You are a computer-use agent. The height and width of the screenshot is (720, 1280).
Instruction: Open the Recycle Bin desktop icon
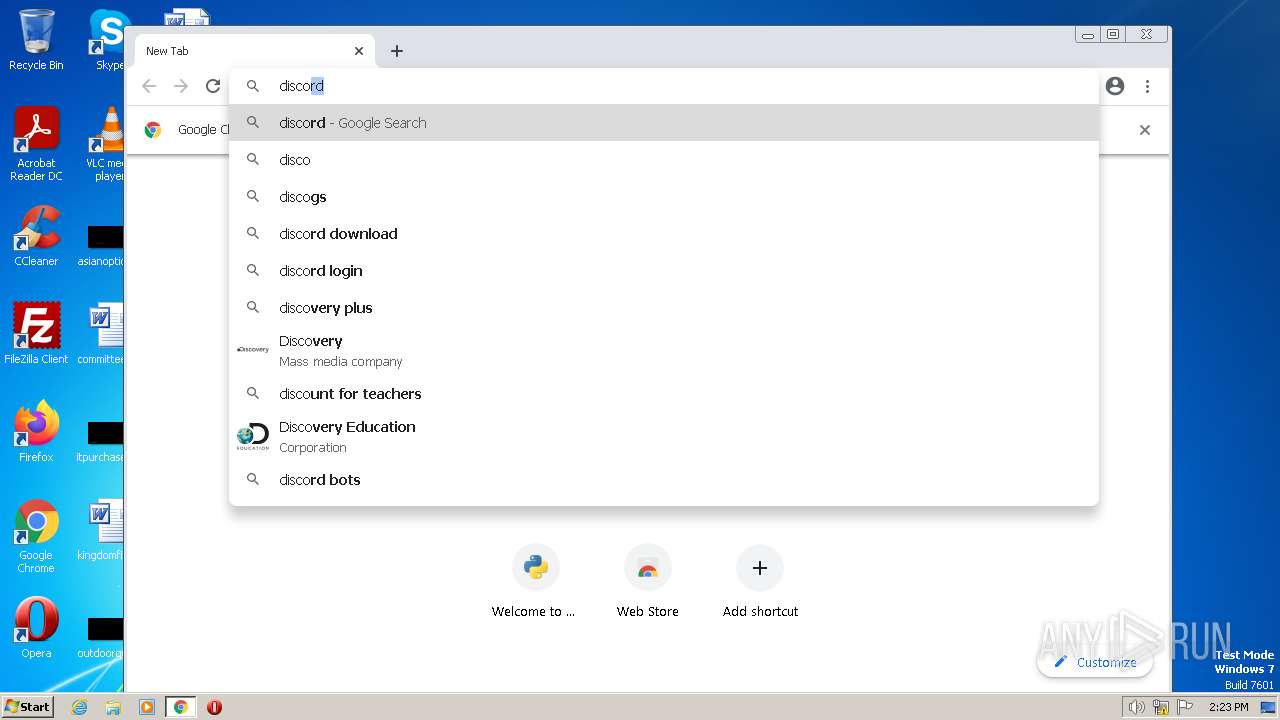[36, 40]
